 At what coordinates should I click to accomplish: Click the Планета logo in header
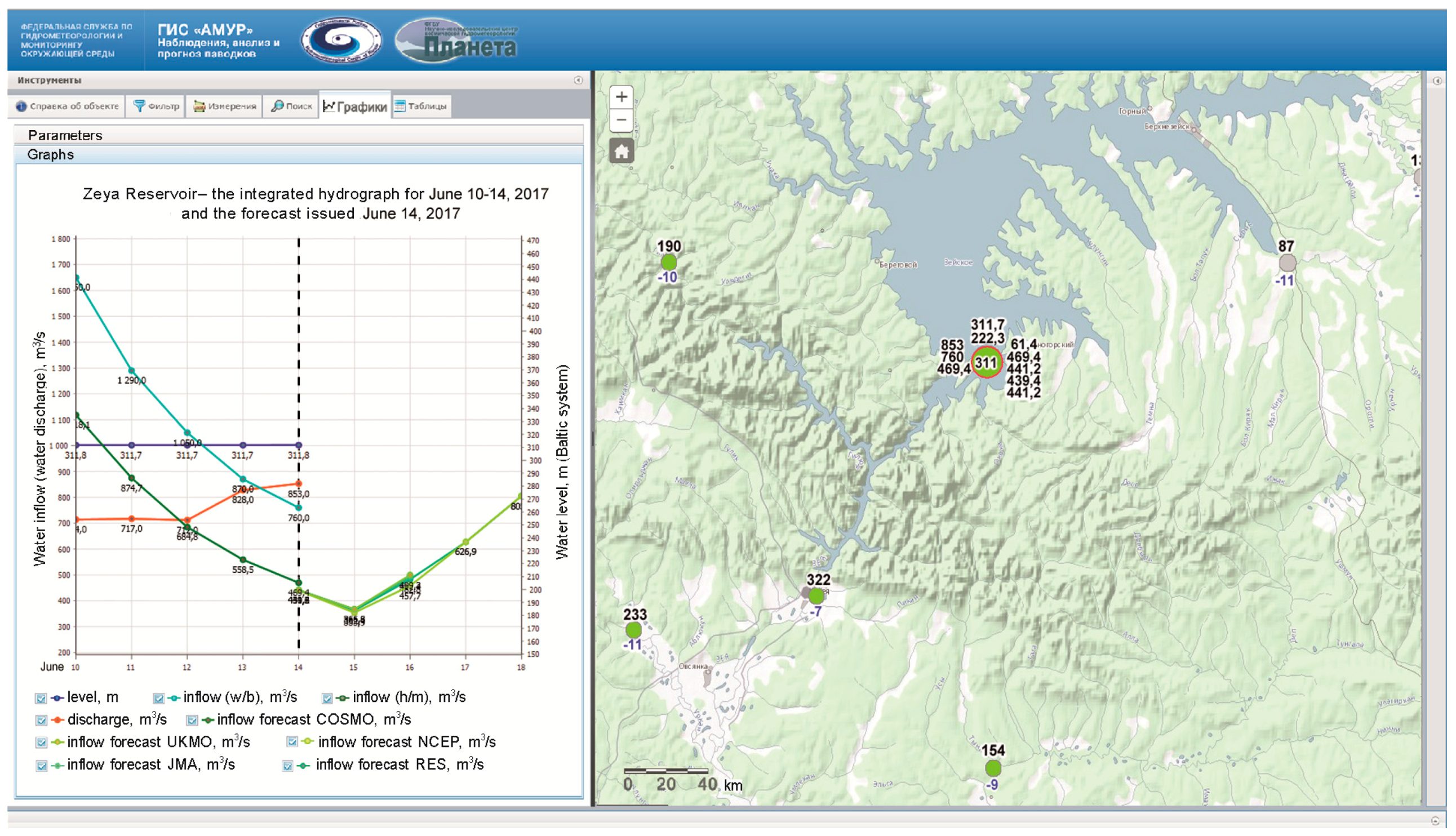pos(457,40)
